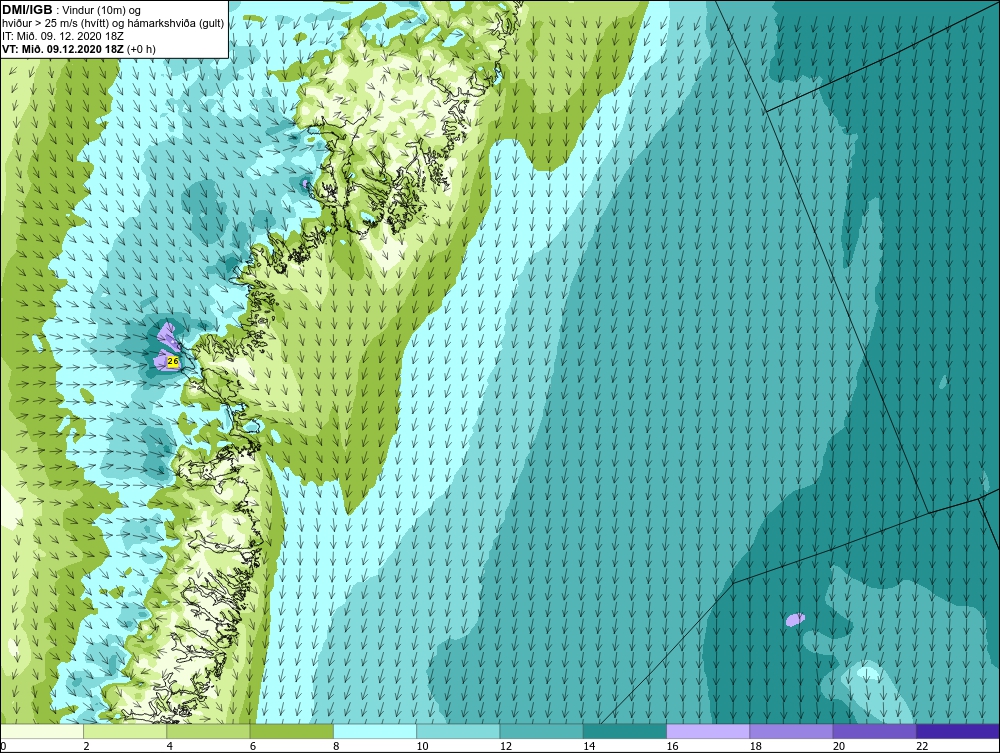Click the legend scale label 16
This screenshot has width=1000, height=753.
tap(672, 747)
